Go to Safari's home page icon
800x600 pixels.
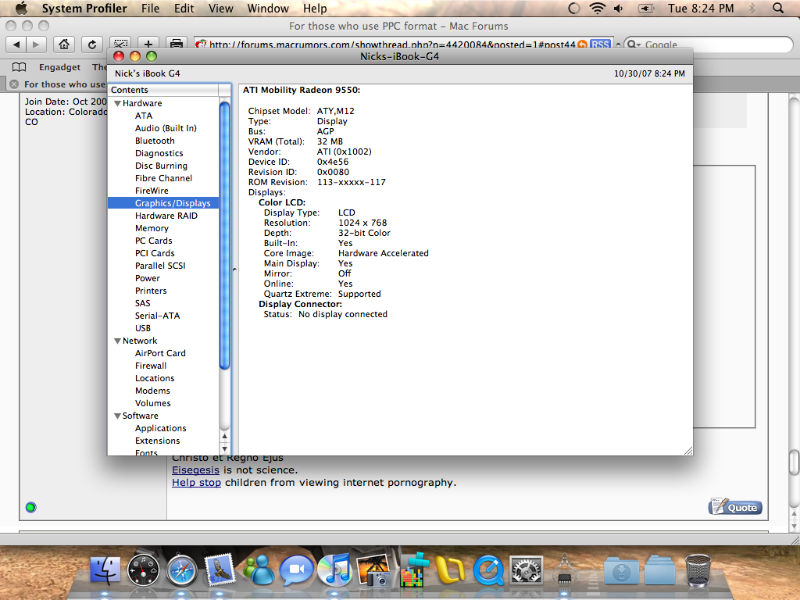click(64, 44)
